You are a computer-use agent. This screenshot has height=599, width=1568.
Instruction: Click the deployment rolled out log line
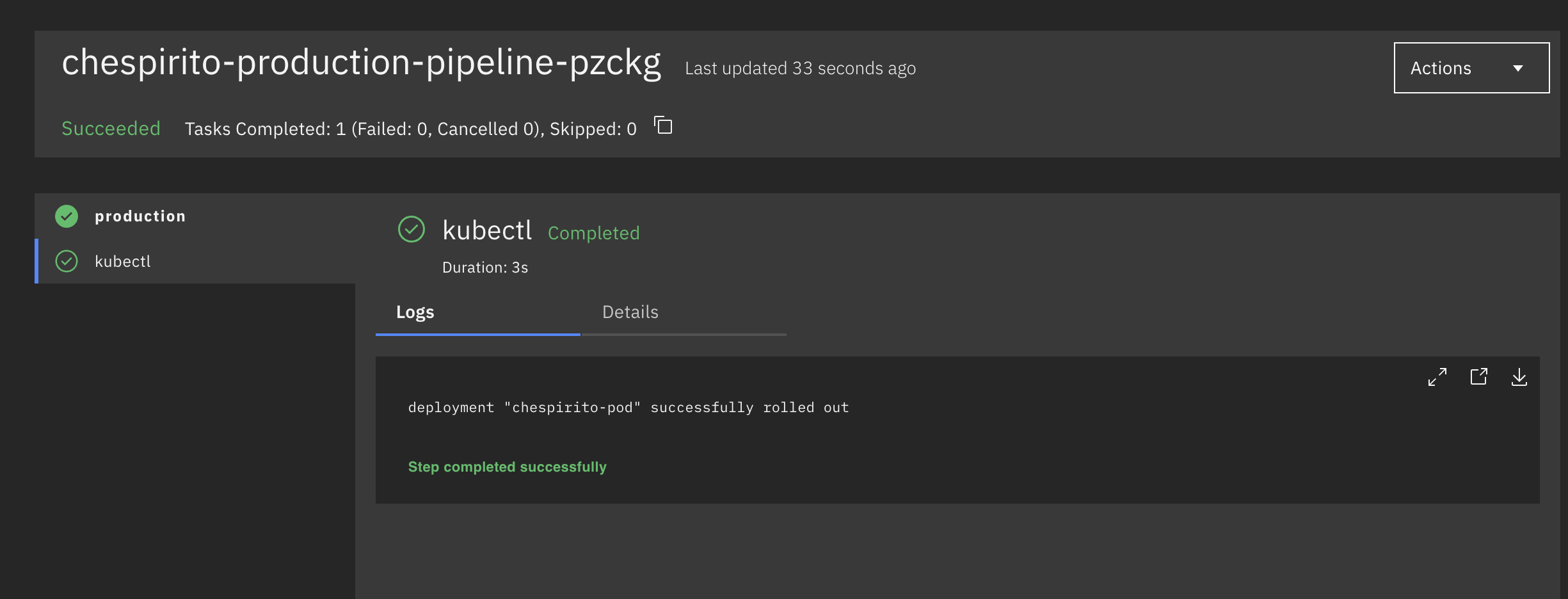click(x=628, y=408)
